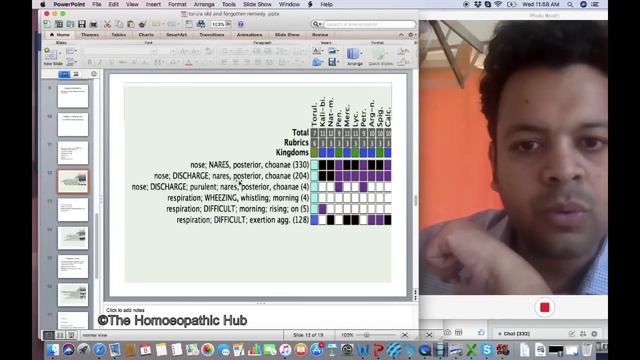Save the presentation with the floppy icon
The width and height of the screenshot is (640, 360).
82,24
